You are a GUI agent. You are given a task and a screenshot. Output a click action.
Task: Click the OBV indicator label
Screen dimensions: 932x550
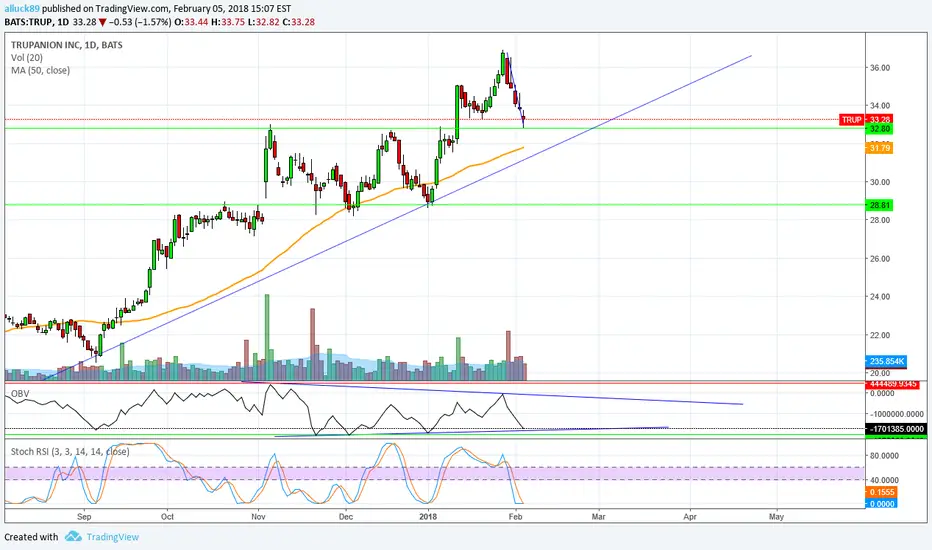20,394
